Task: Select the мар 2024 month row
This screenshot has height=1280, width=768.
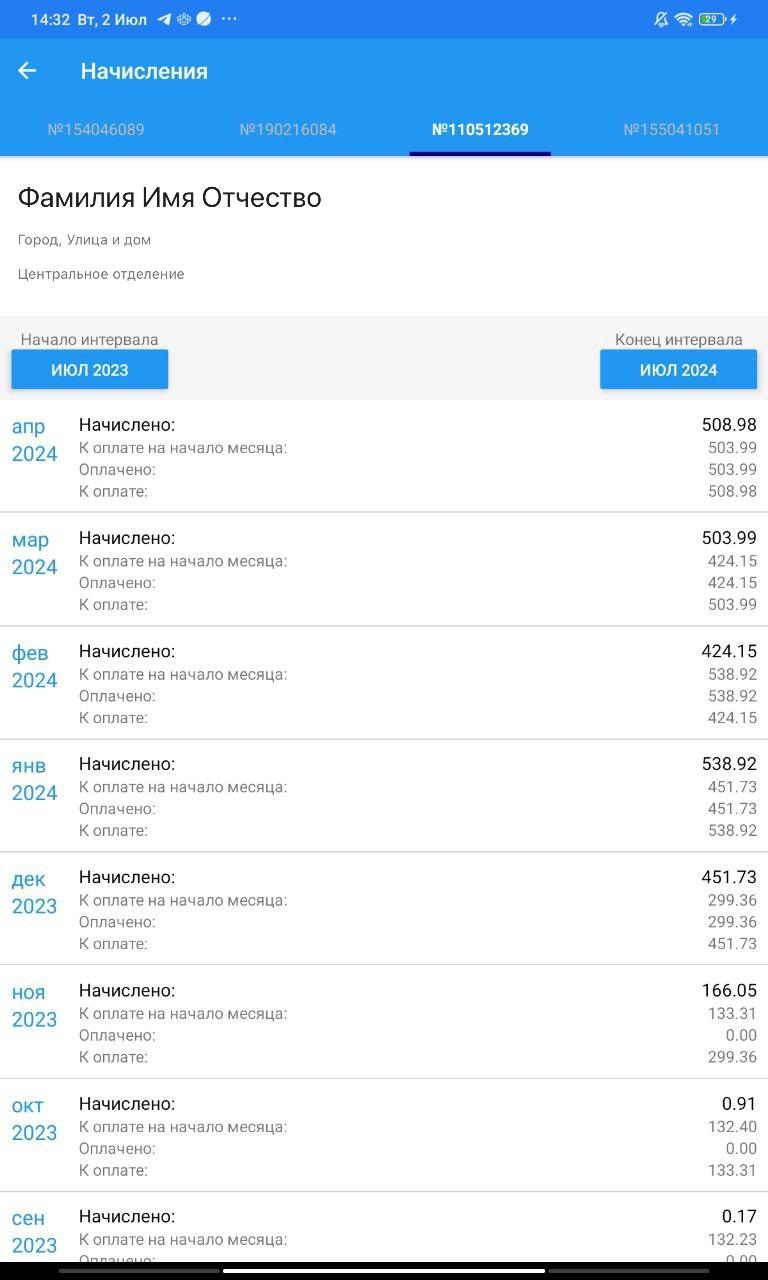Action: tap(384, 570)
